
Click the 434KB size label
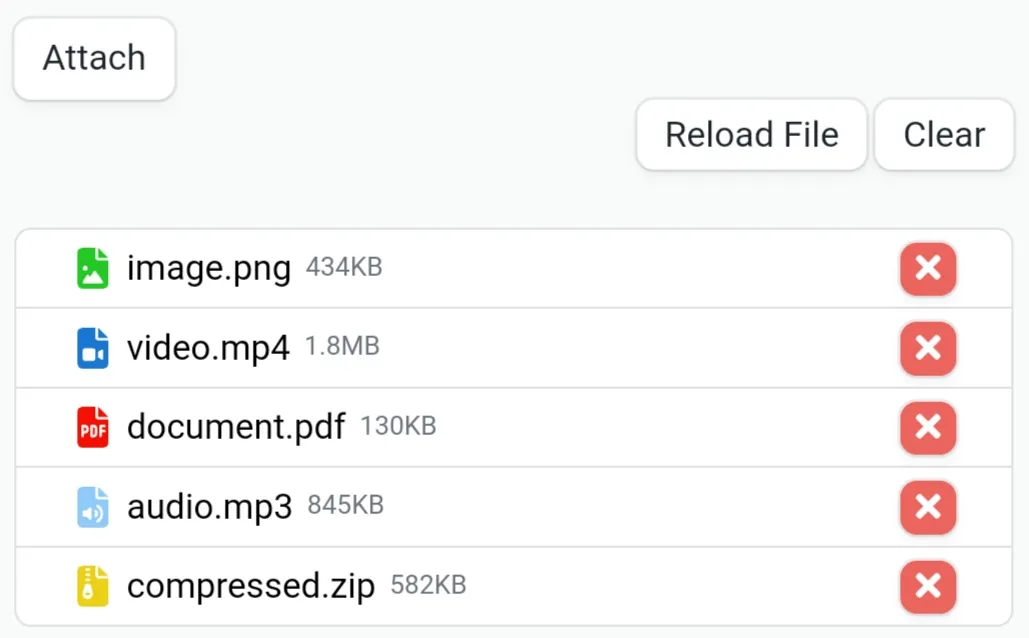(344, 267)
